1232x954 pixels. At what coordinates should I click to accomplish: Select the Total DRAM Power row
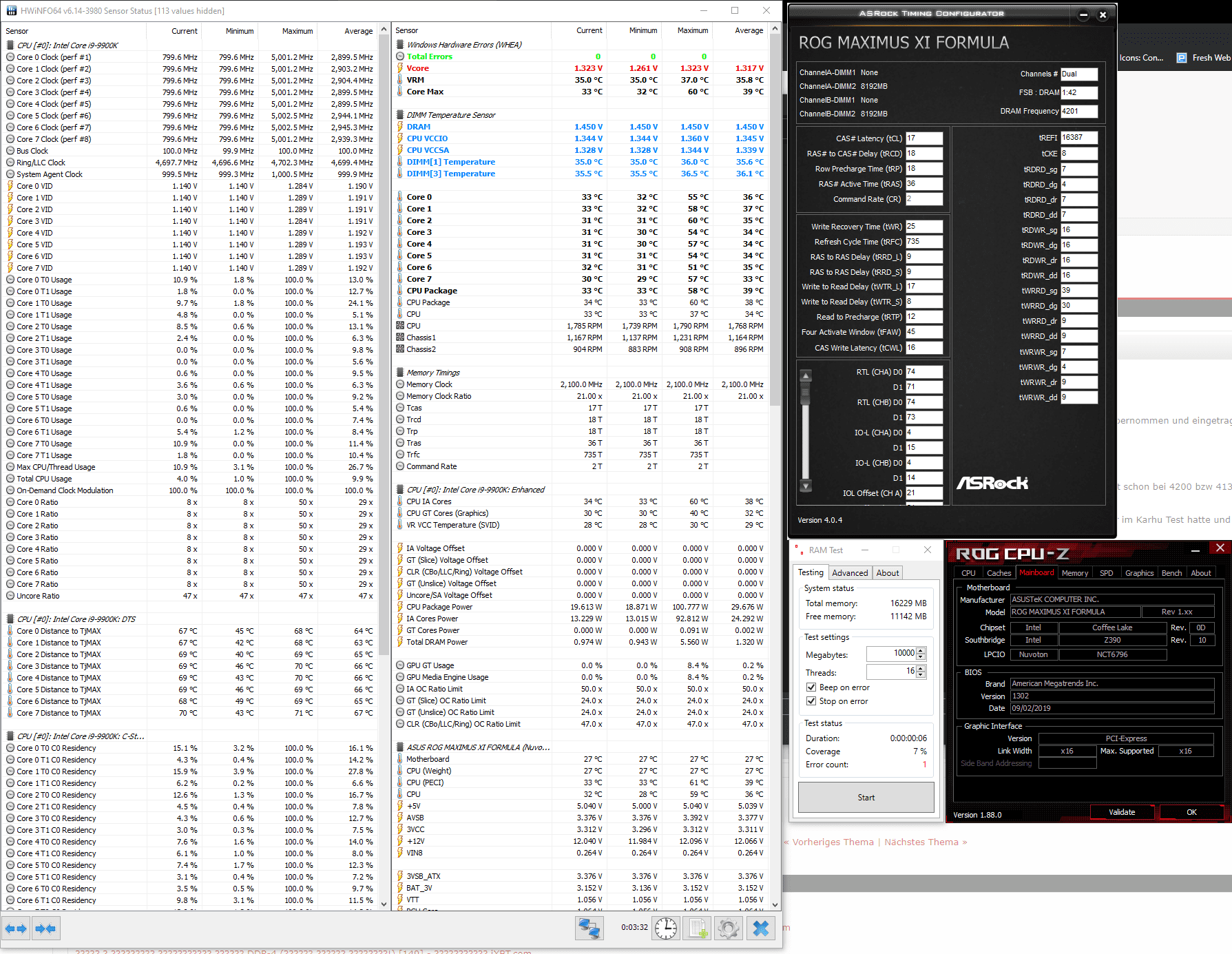581,642
